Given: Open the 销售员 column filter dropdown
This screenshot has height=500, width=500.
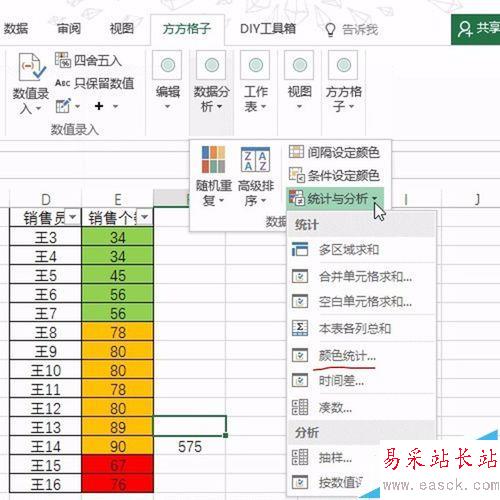Looking at the screenshot, I should point(72,217).
